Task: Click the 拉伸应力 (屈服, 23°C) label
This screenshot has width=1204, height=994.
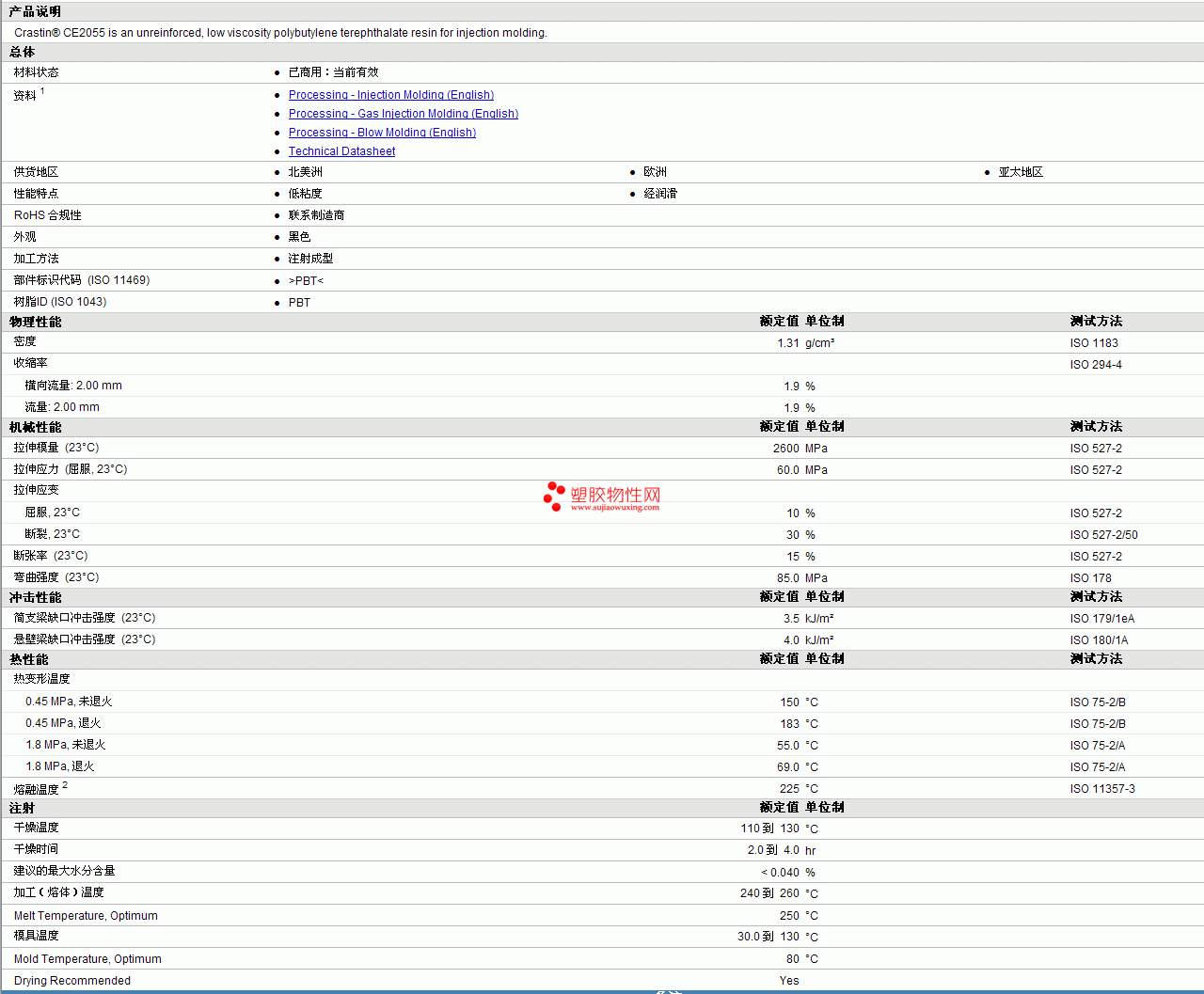Action: (71, 469)
